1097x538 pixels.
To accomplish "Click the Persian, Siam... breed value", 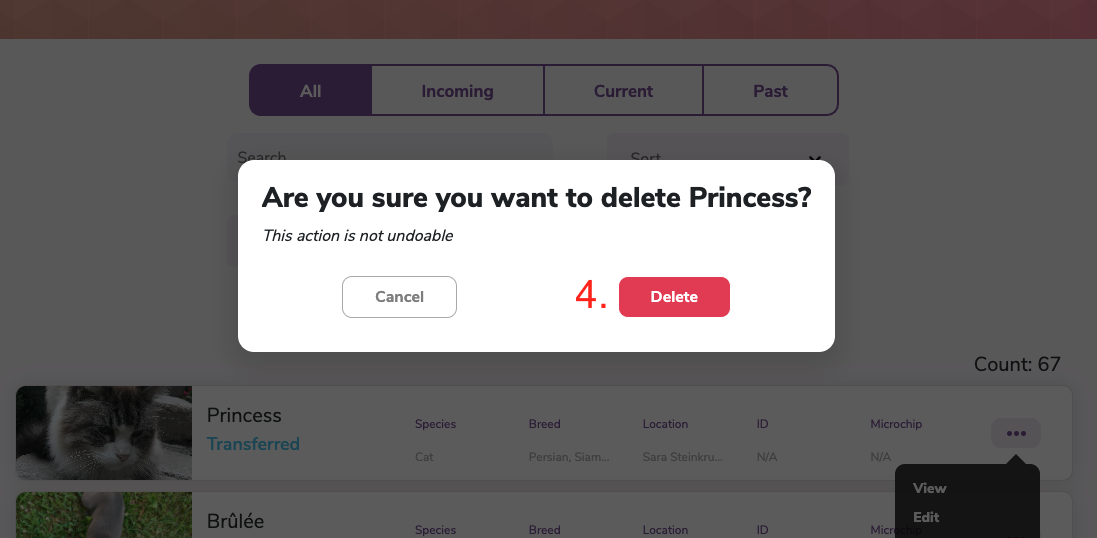I will coord(569,457).
